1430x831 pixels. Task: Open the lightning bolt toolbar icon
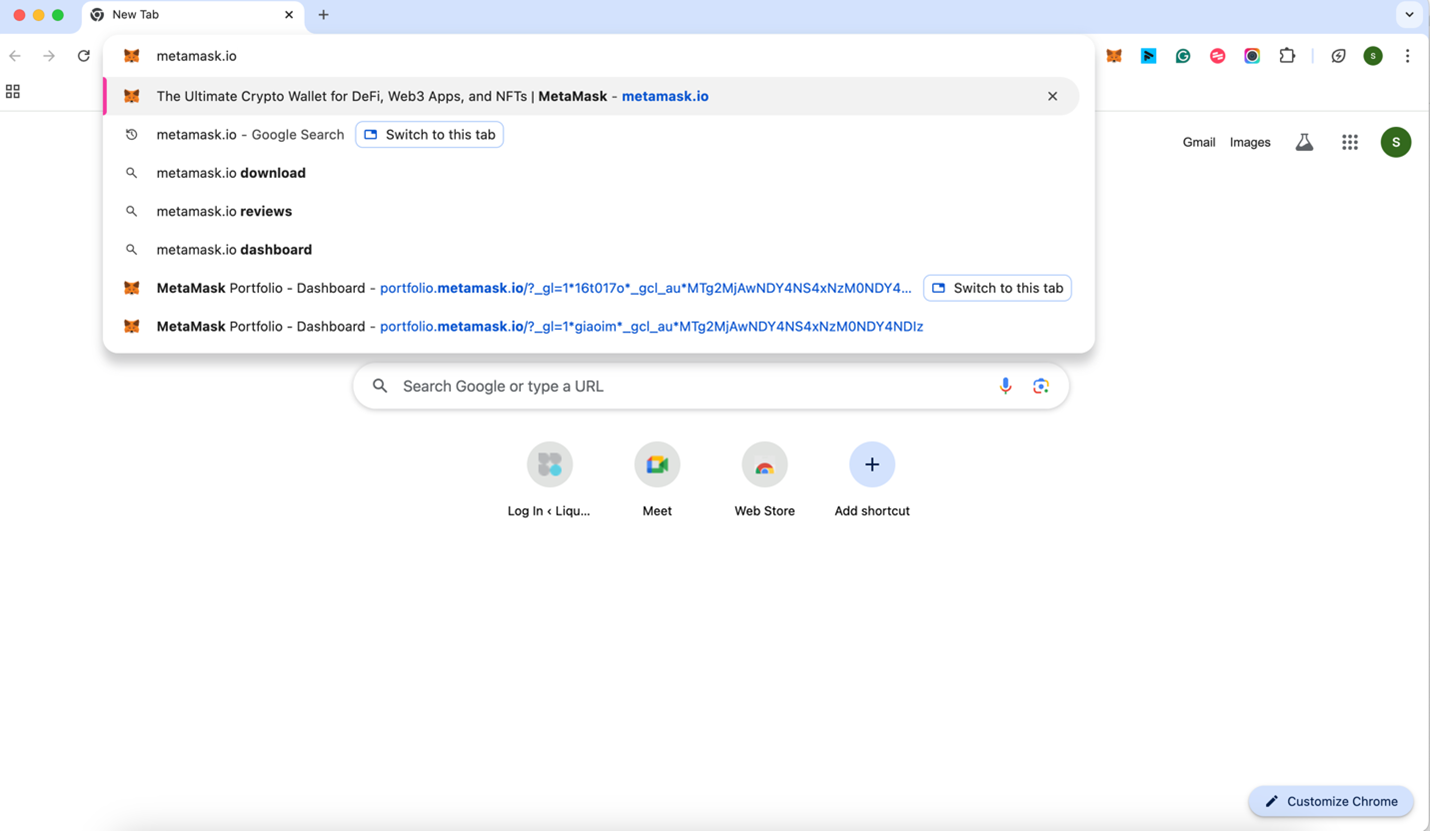(1338, 56)
